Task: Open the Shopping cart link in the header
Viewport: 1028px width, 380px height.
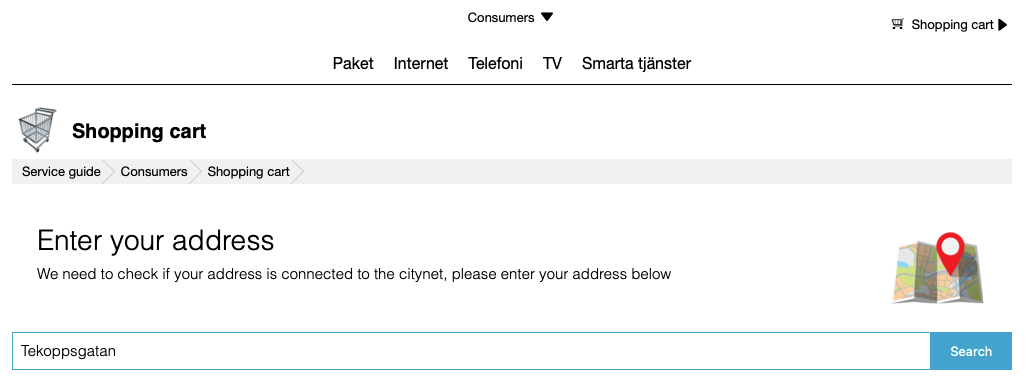Action: pyautogui.click(x=952, y=25)
